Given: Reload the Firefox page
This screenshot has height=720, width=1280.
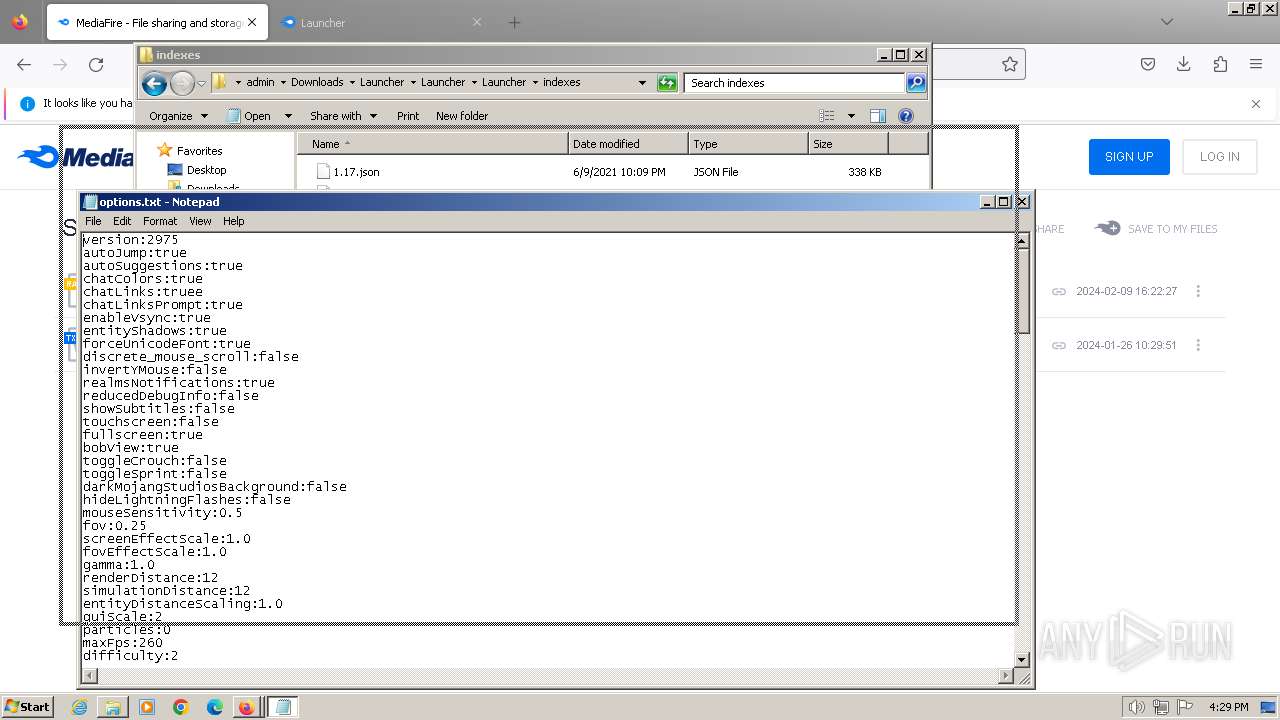Looking at the screenshot, I should (96, 64).
